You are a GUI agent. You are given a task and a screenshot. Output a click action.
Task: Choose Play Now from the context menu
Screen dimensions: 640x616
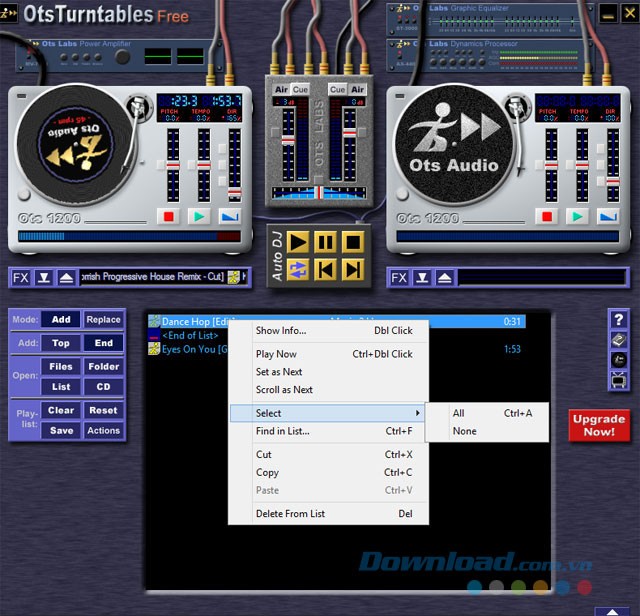tap(276, 354)
